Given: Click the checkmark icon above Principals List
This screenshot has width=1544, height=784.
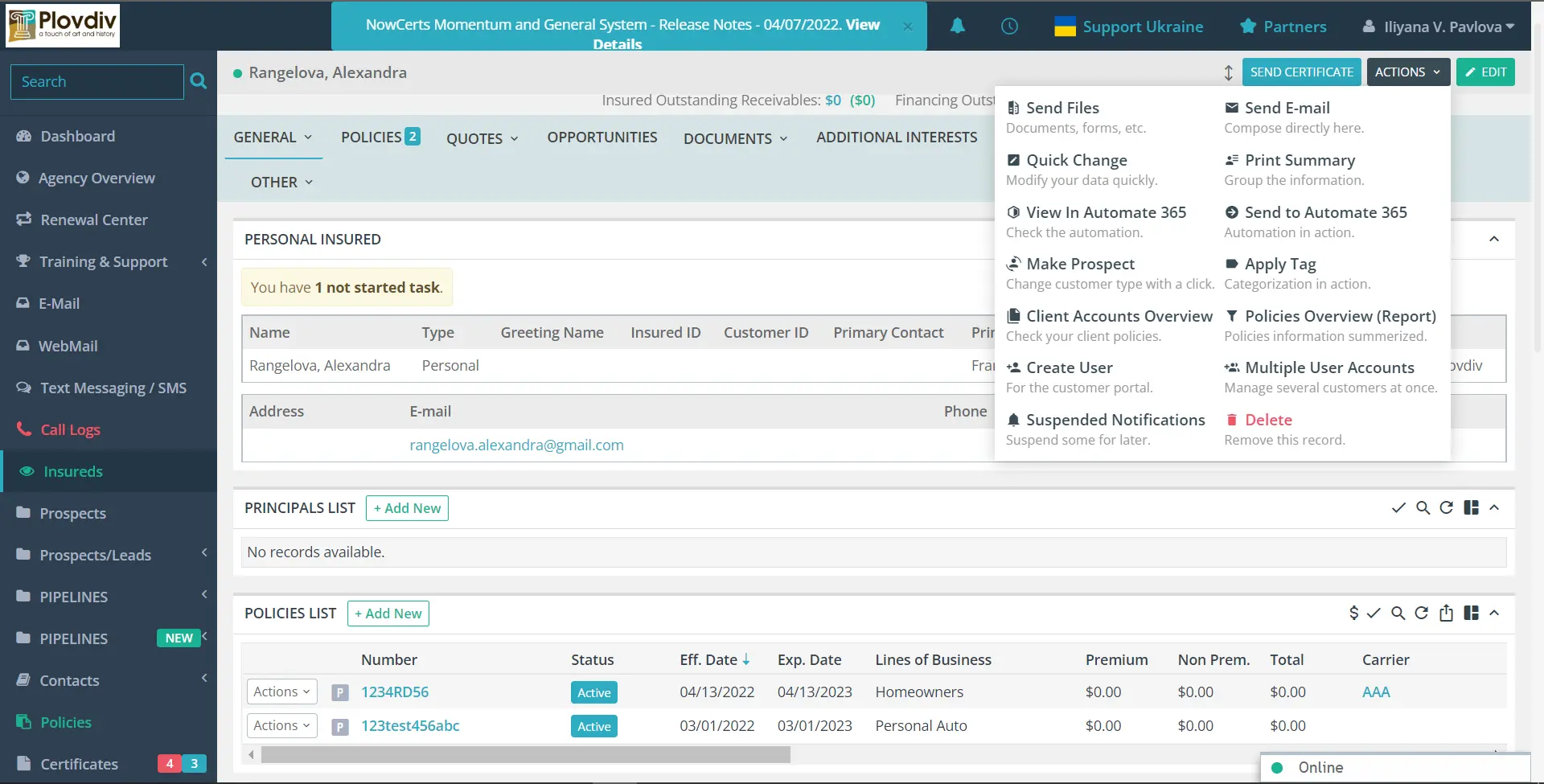Looking at the screenshot, I should pos(1398,507).
